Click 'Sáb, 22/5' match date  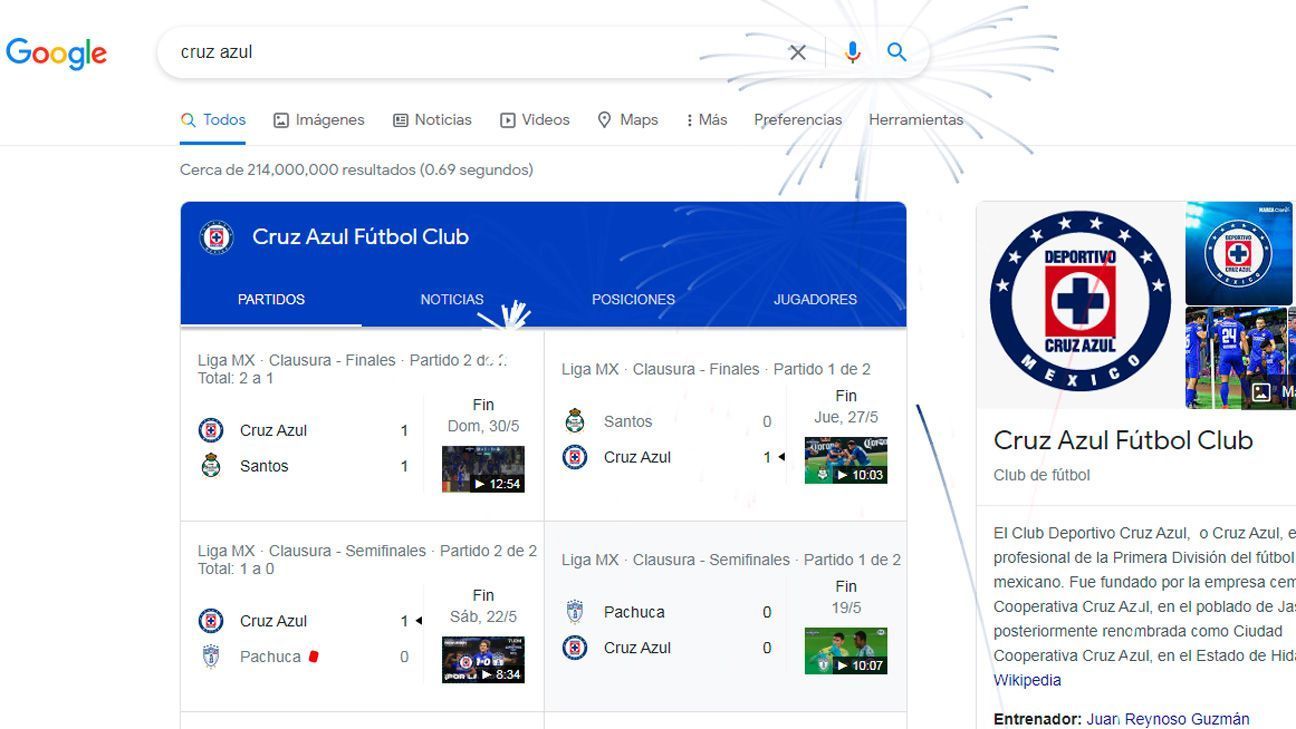point(483,617)
